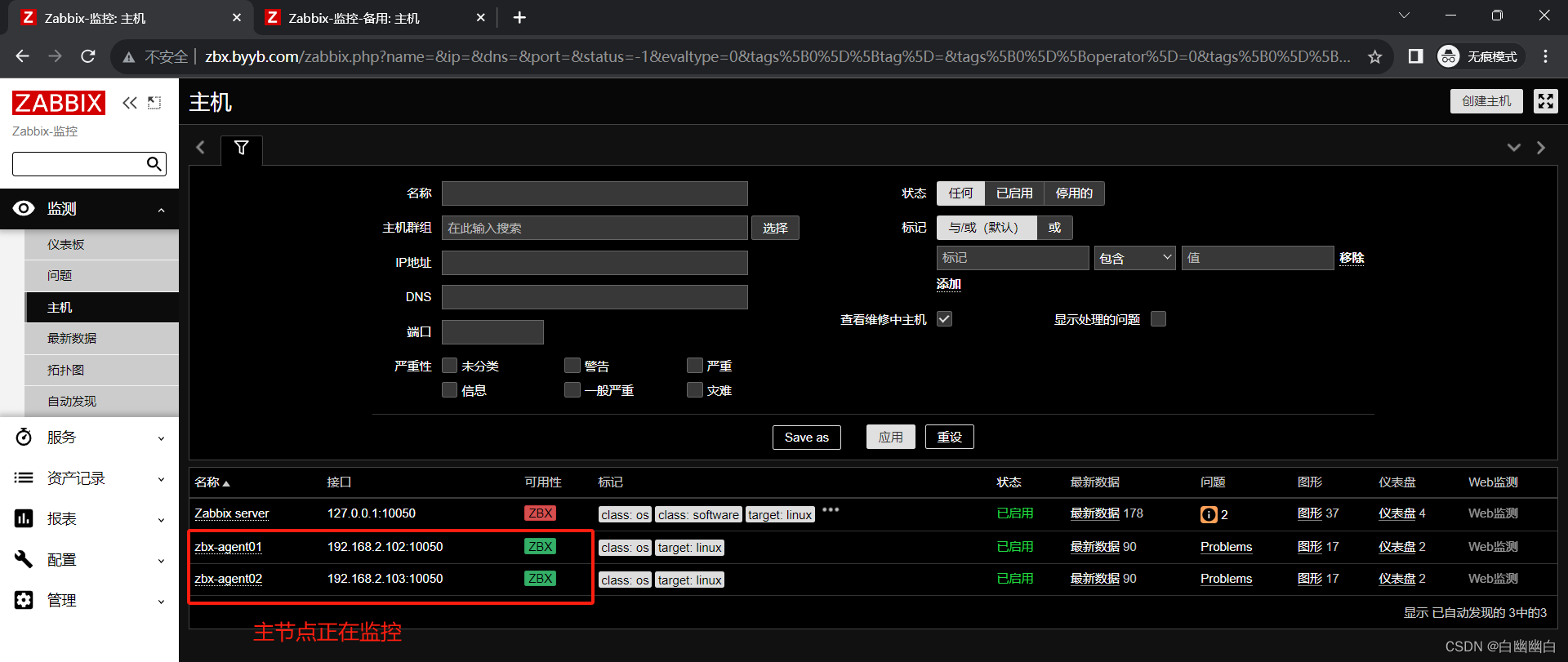Enter kiosk mode via fullscreen icon

click(1546, 101)
